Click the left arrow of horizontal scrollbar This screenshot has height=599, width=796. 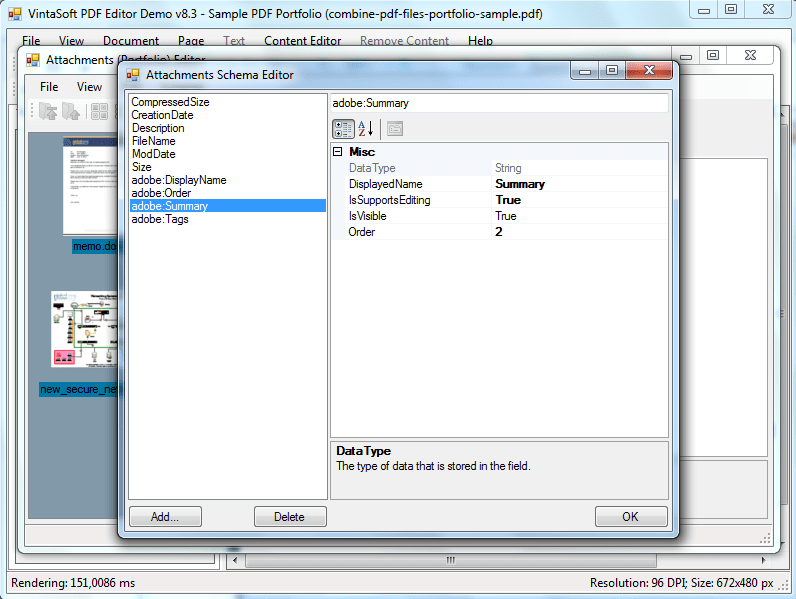click(235, 560)
